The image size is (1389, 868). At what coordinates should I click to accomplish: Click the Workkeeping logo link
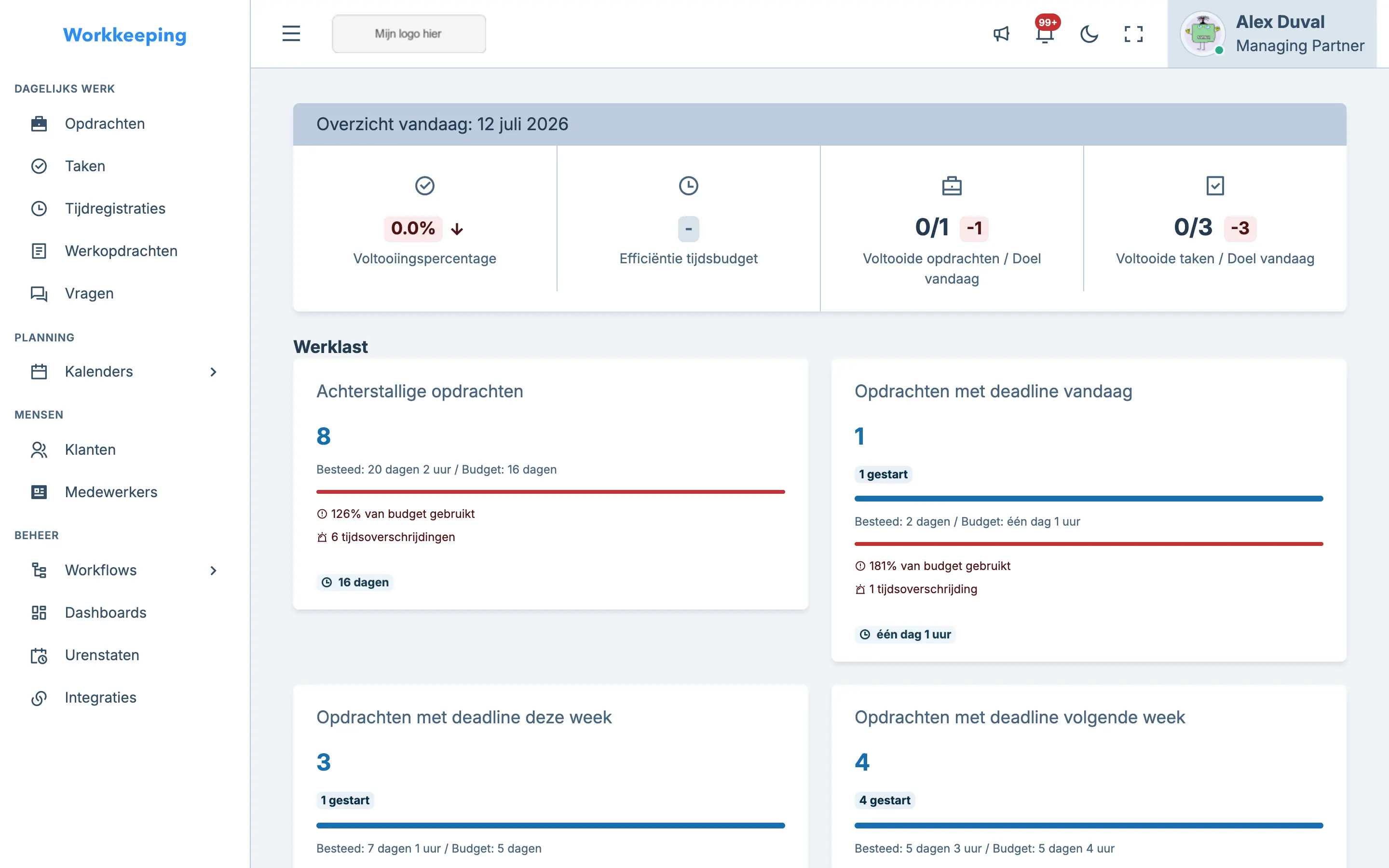pos(124,35)
